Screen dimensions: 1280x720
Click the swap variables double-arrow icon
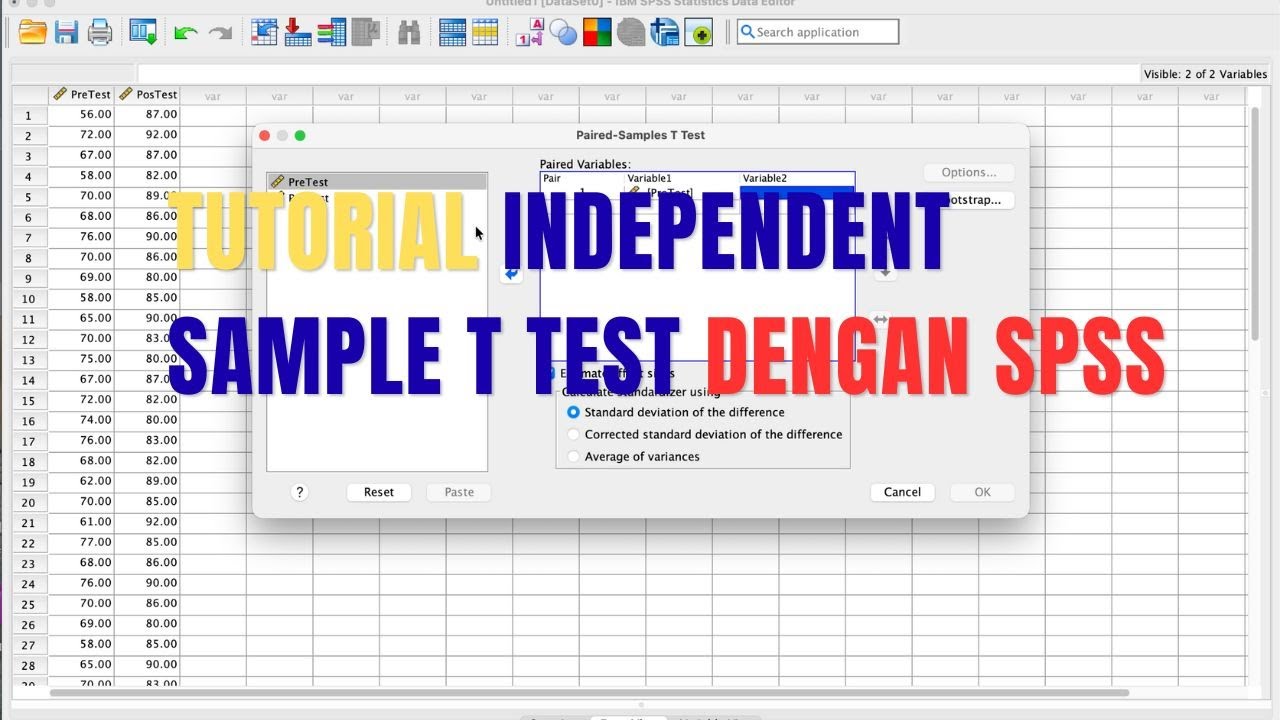(880, 319)
